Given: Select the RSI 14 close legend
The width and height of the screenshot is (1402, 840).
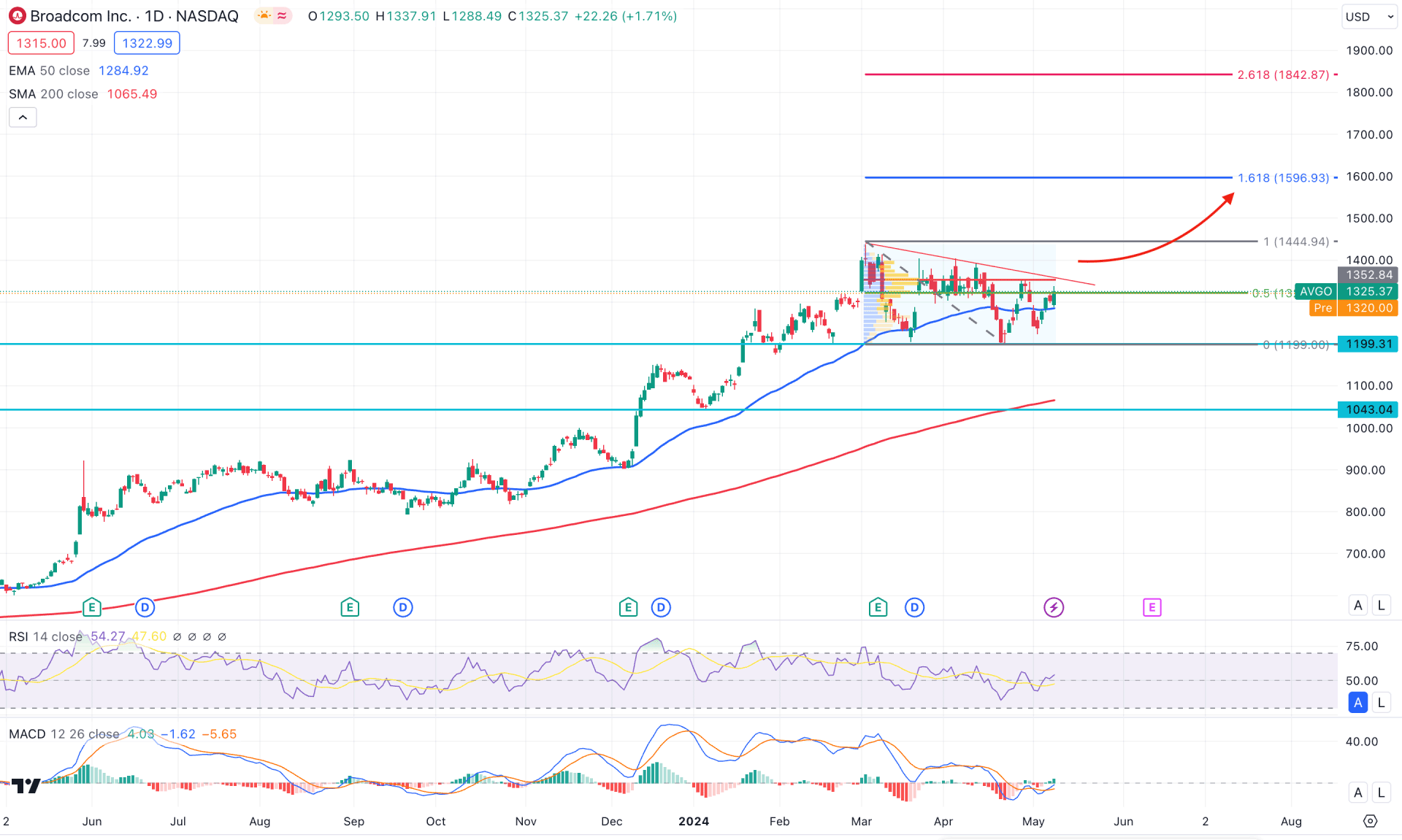Looking at the screenshot, I should click(x=45, y=636).
